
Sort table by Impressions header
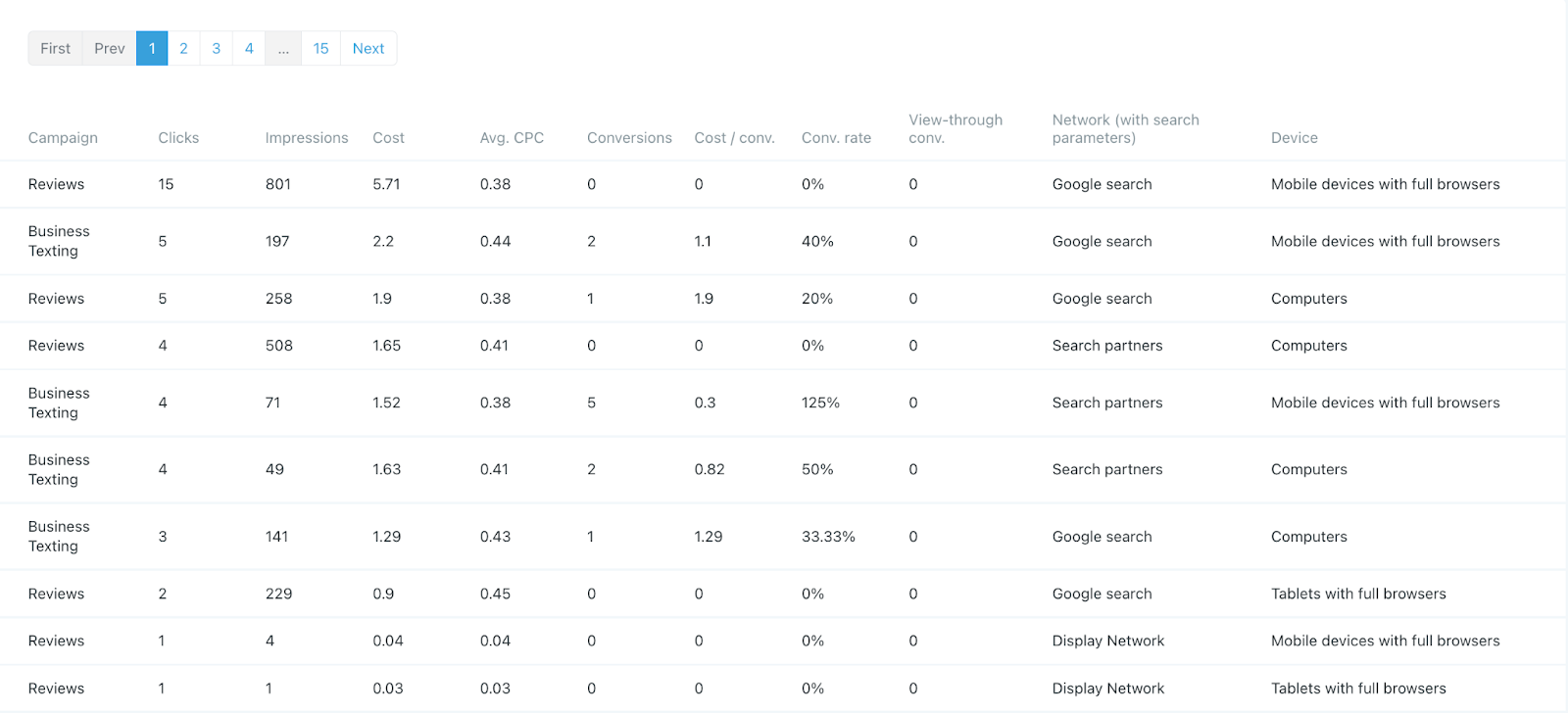pyautogui.click(x=307, y=138)
